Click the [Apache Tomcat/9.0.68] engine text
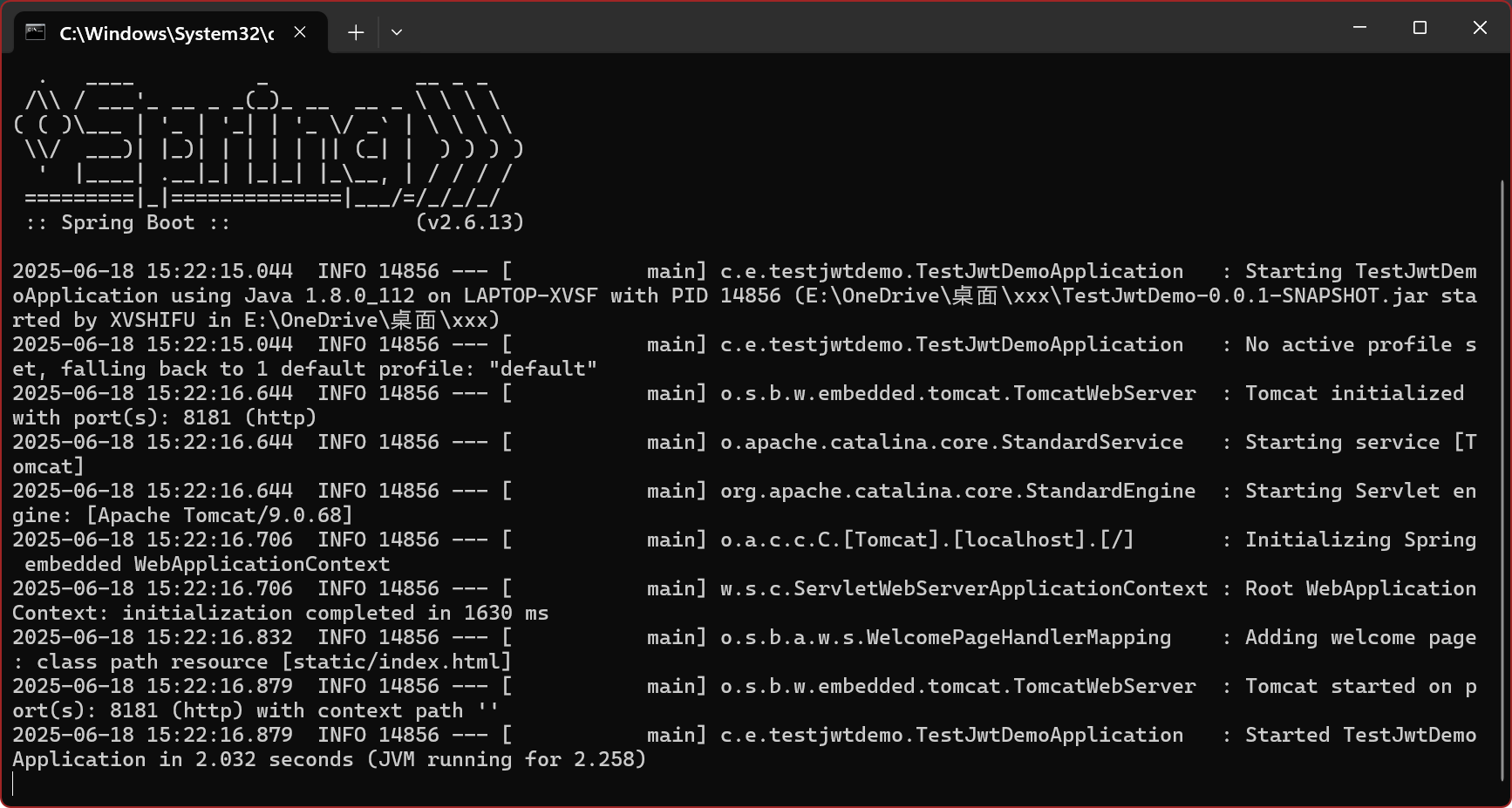The height and width of the screenshot is (808, 1512). [219, 515]
